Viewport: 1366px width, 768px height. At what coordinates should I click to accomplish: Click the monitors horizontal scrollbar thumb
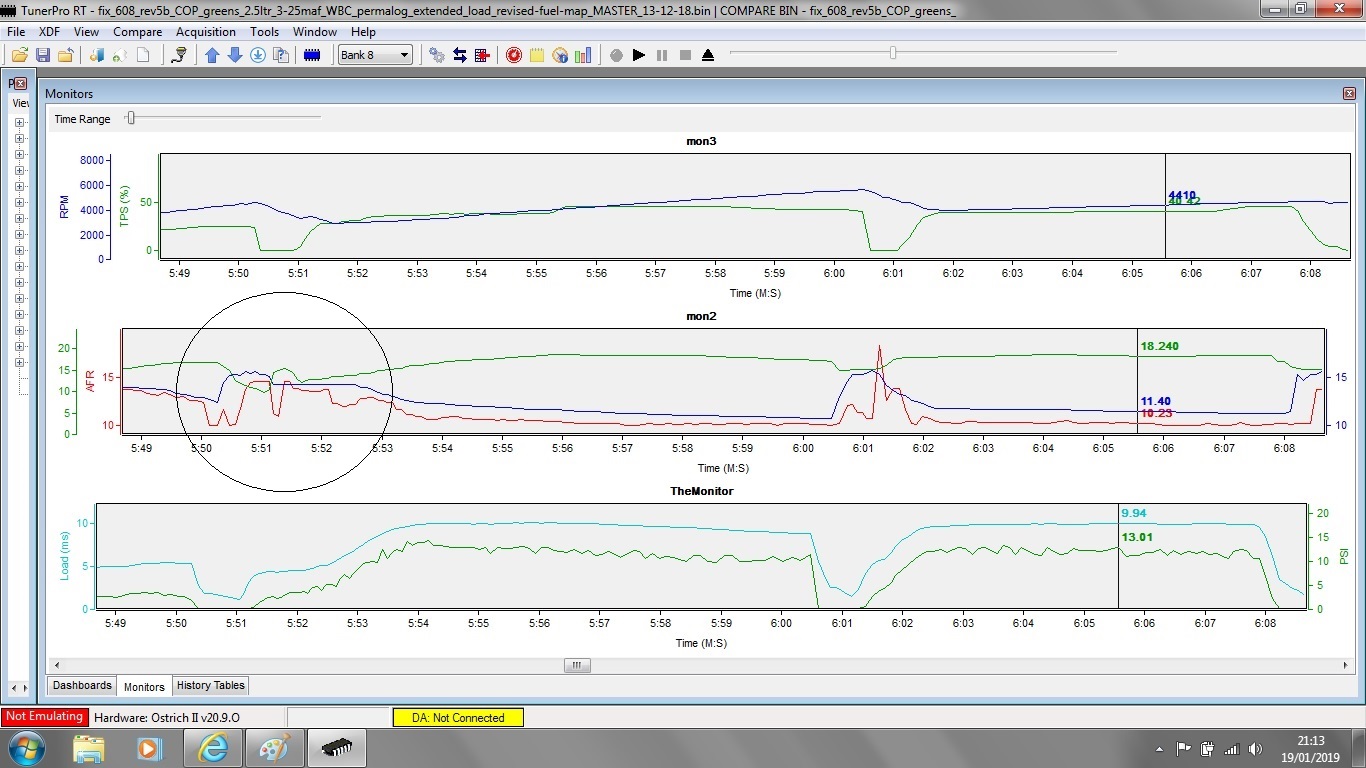(x=577, y=665)
